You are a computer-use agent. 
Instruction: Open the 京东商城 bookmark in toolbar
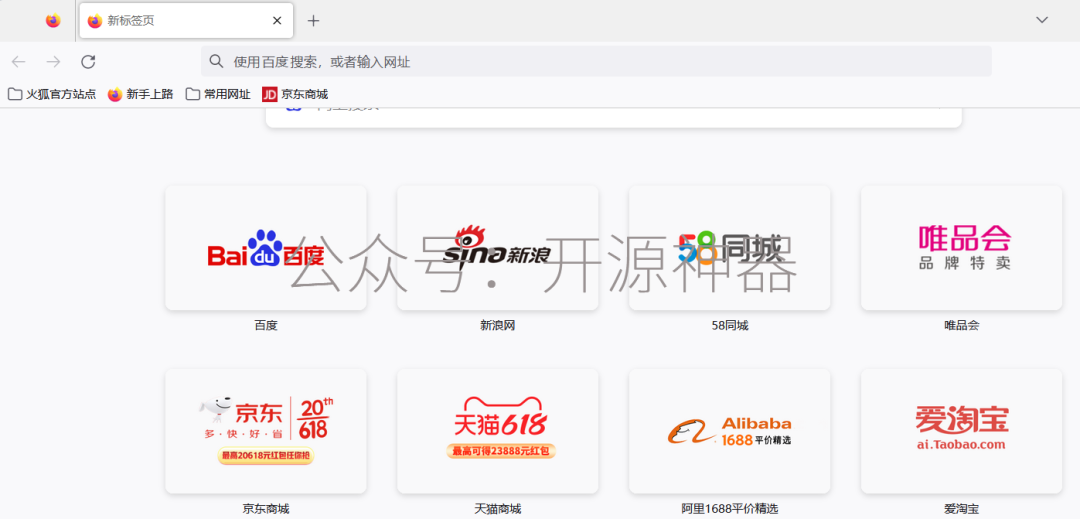click(295, 94)
